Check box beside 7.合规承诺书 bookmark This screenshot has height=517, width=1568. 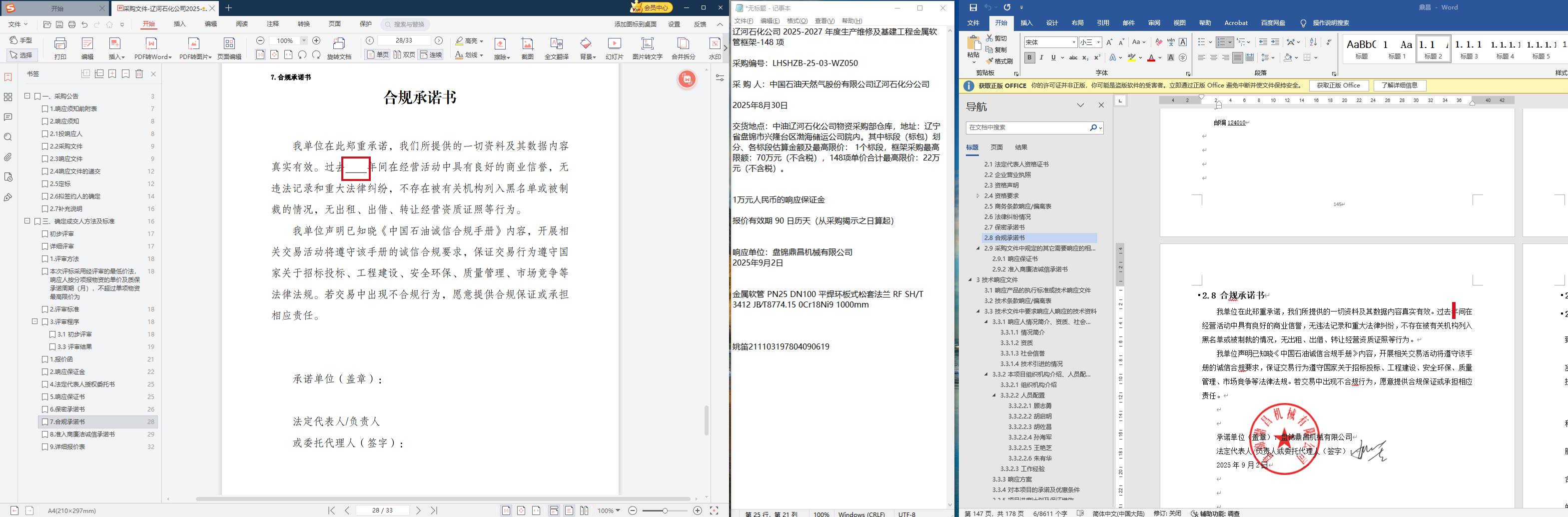[x=45, y=421]
